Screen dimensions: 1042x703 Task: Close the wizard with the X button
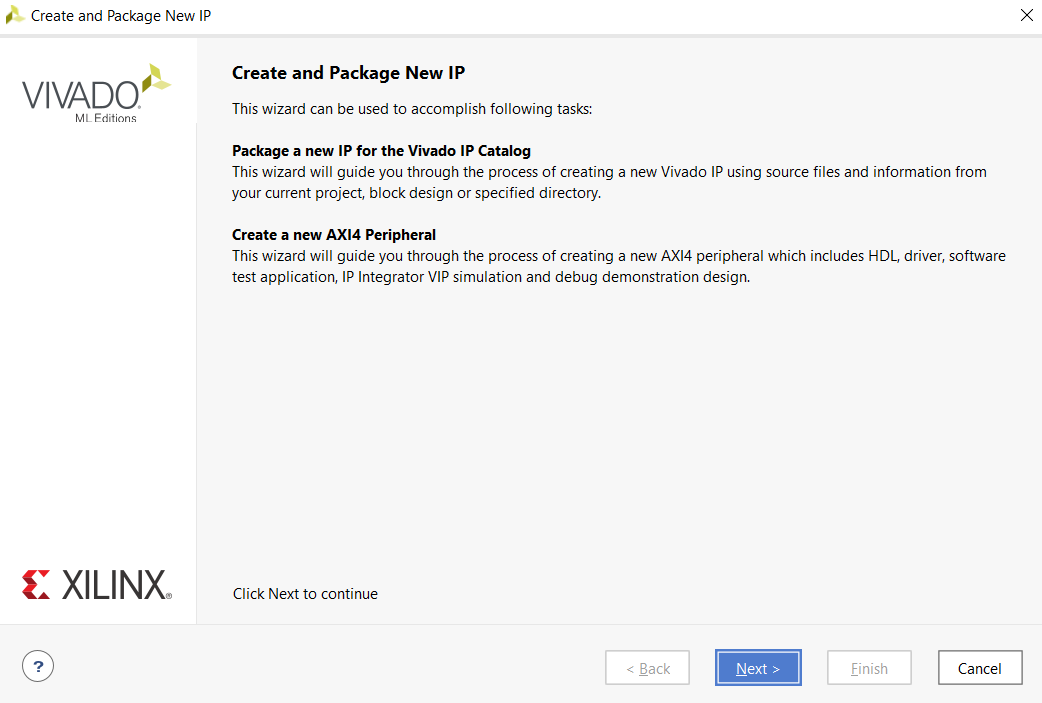tap(1026, 15)
